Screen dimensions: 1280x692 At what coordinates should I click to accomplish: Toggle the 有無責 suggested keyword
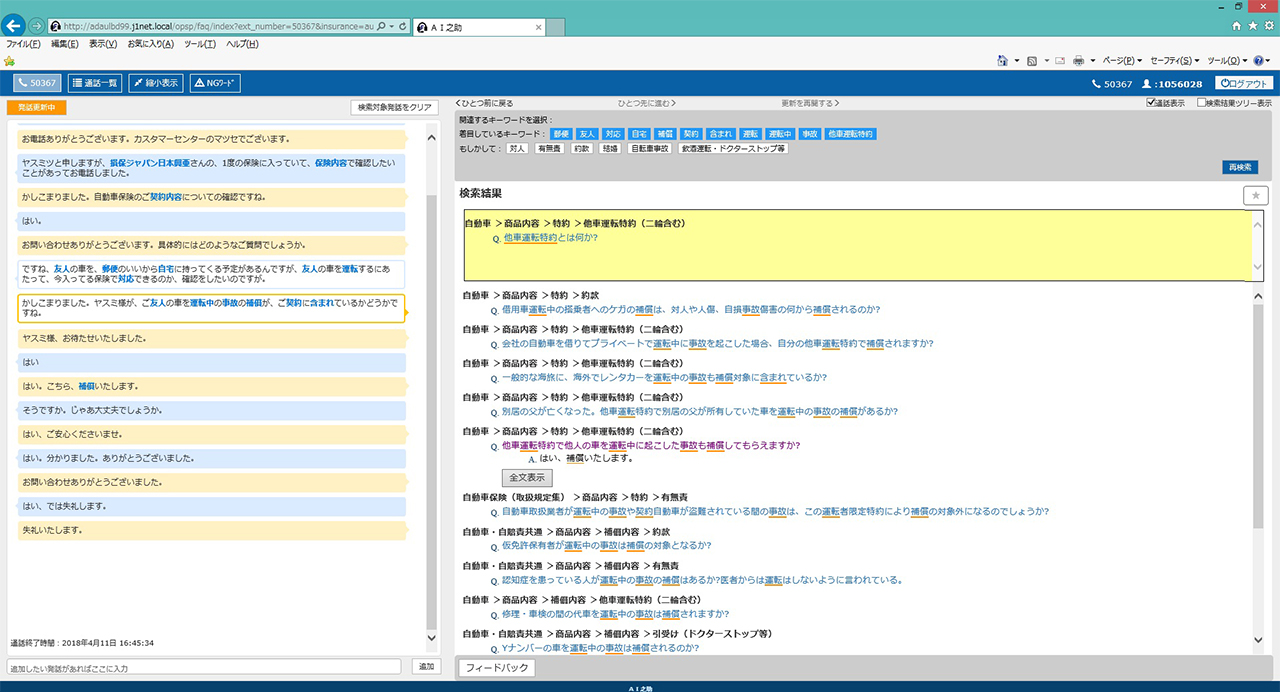tap(549, 148)
